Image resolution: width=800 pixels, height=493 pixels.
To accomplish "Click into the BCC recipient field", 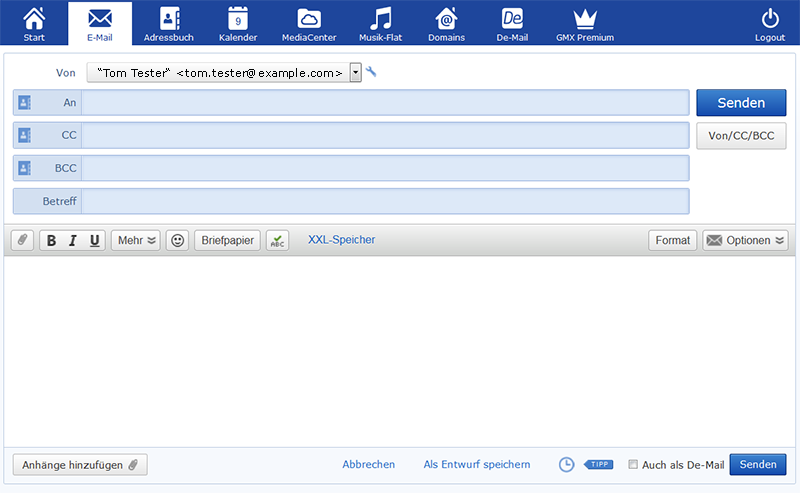I will click(x=385, y=168).
